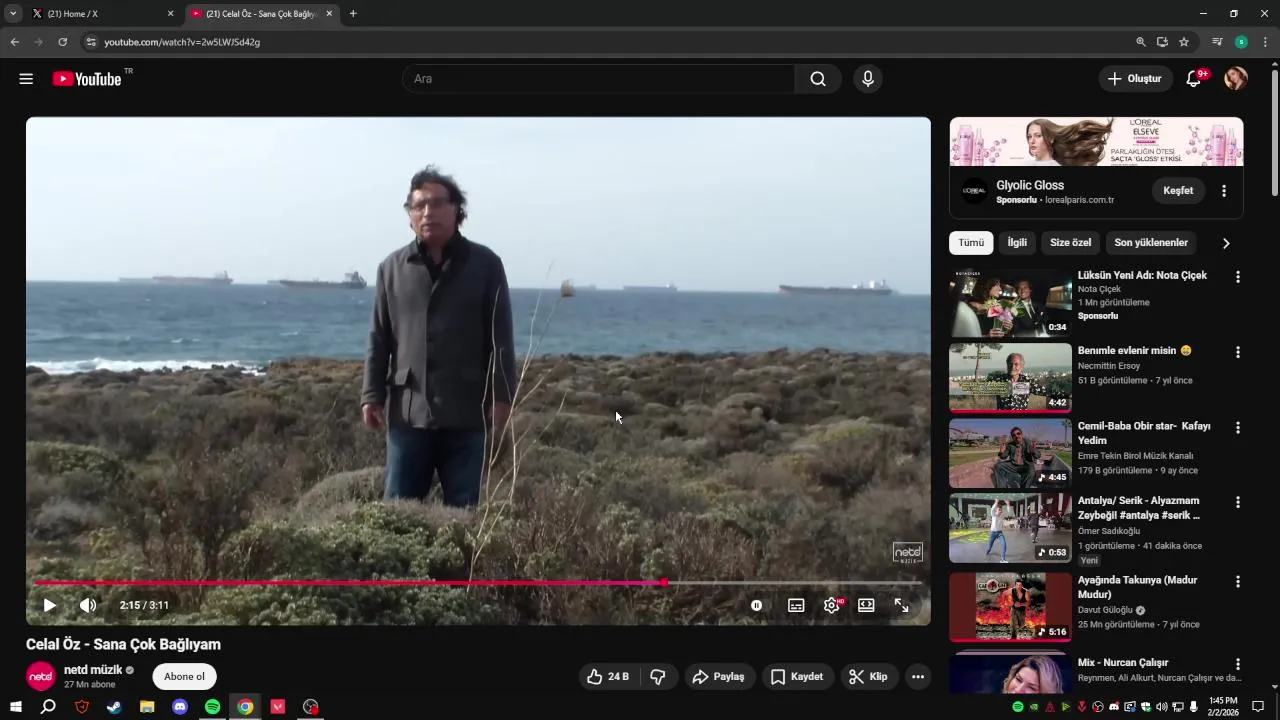Dislike the video with thumbs down

(x=658, y=677)
